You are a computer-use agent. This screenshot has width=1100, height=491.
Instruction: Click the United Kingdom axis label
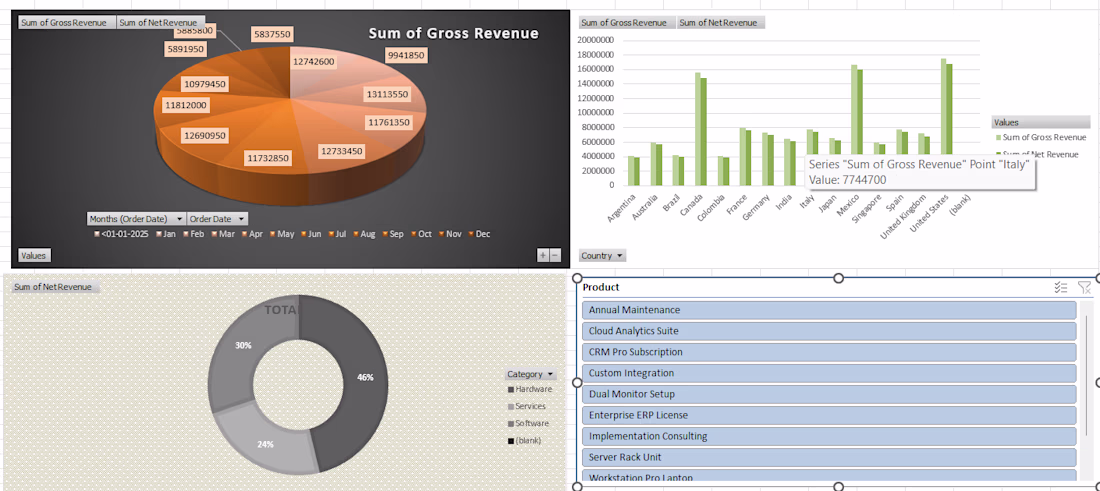(904, 215)
